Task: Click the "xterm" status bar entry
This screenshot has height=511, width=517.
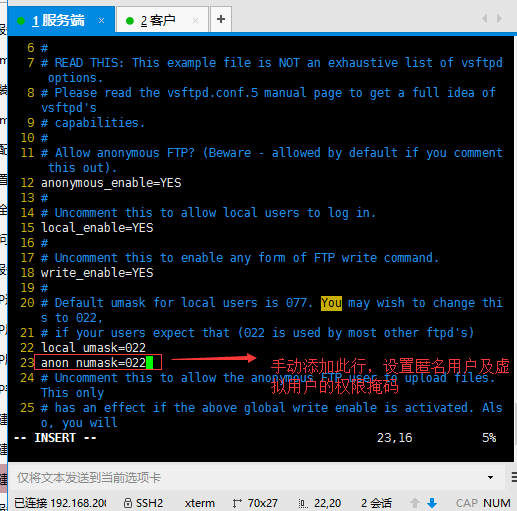Action: coord(200,503)
